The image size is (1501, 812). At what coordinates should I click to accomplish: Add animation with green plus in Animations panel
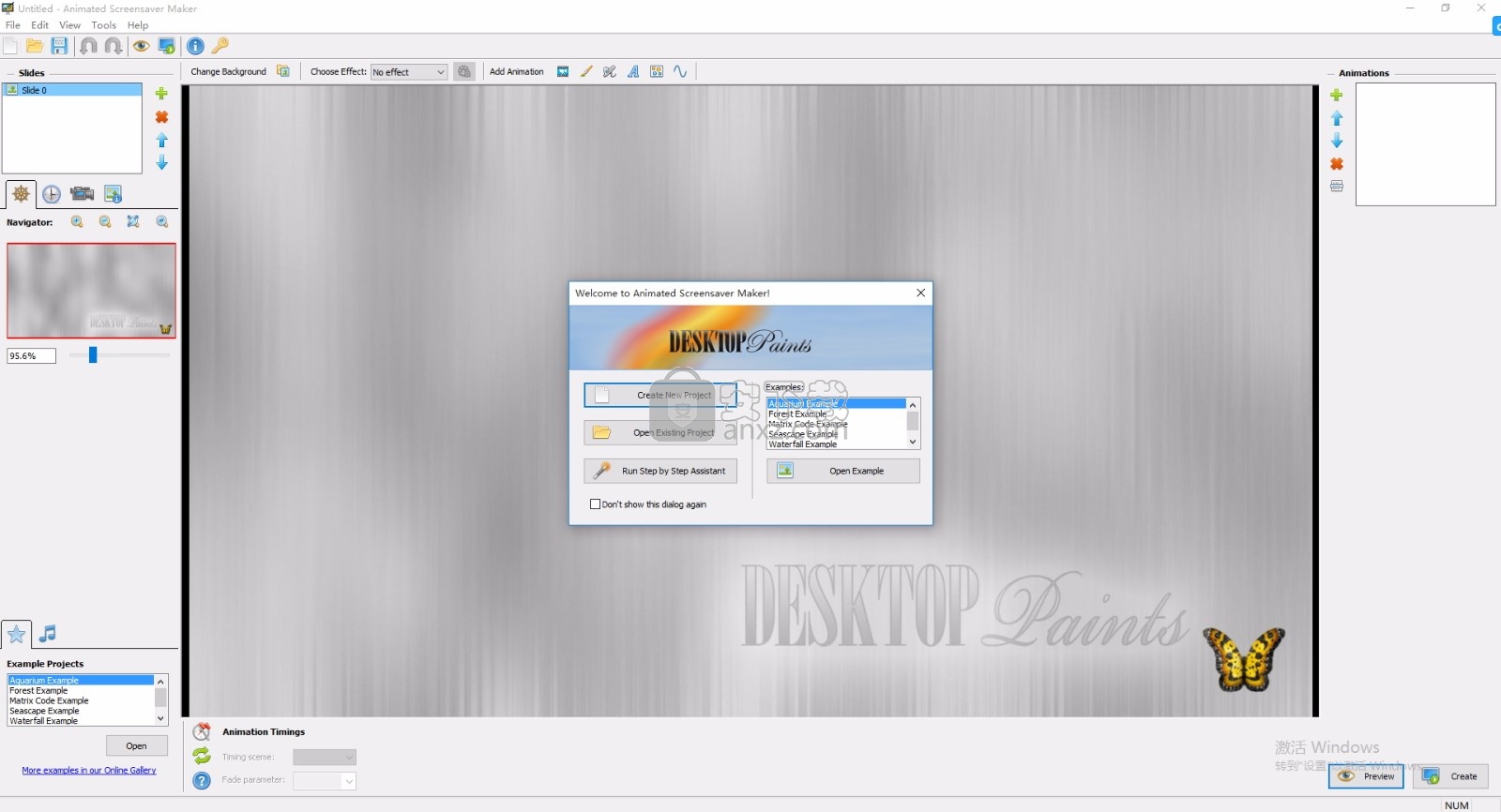point(1337,95)
